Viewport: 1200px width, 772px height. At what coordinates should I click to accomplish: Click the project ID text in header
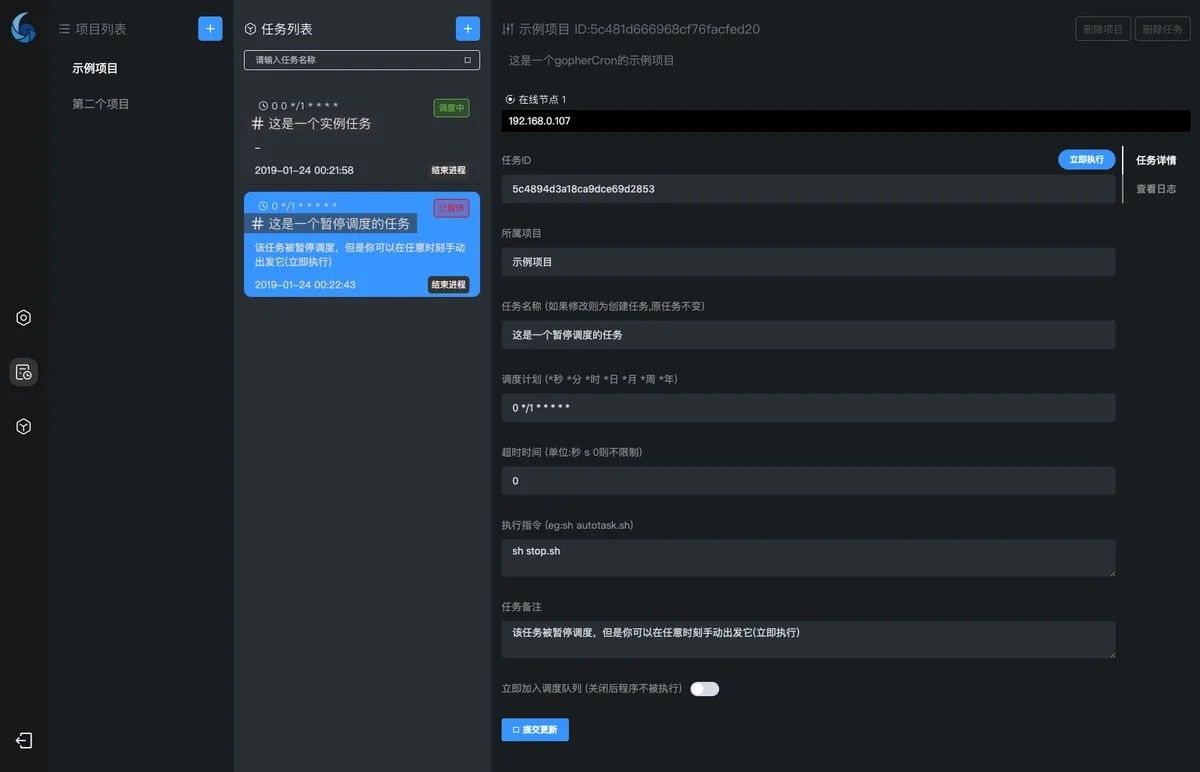pyautogui.click(x=667, y=29)
